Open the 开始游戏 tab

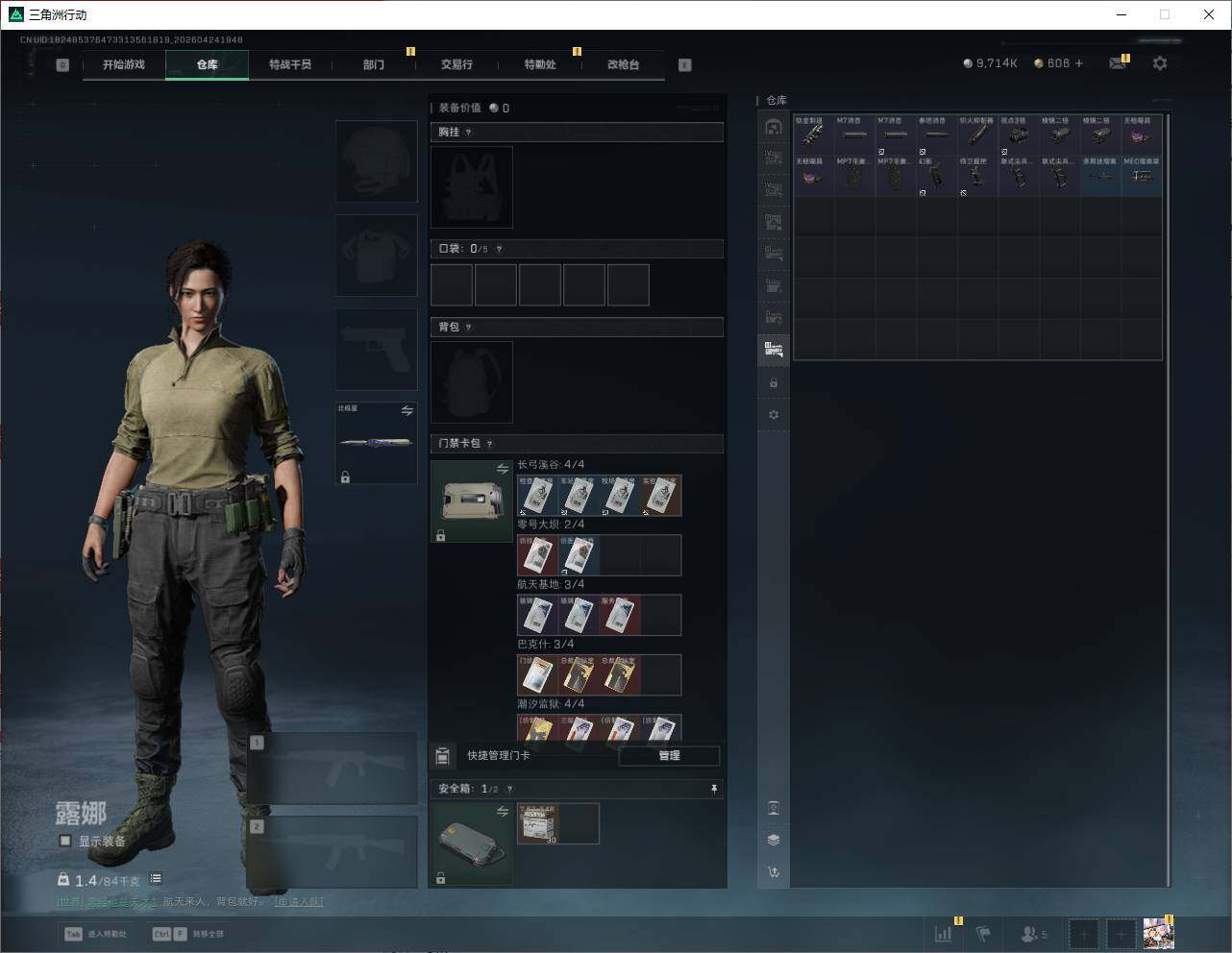point(124,64)
